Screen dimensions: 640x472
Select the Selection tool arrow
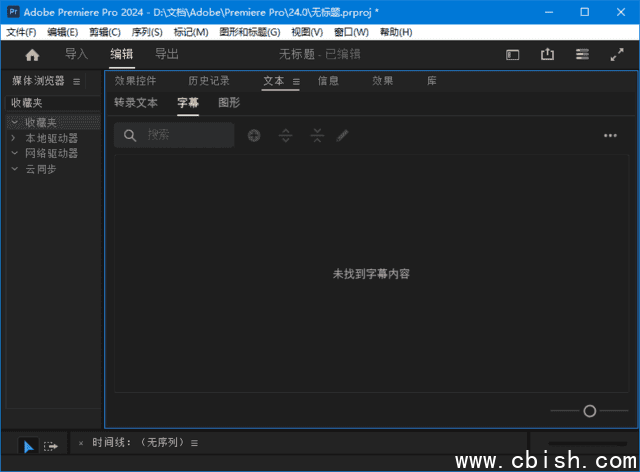pyautogui.click(x=28, y=447)
